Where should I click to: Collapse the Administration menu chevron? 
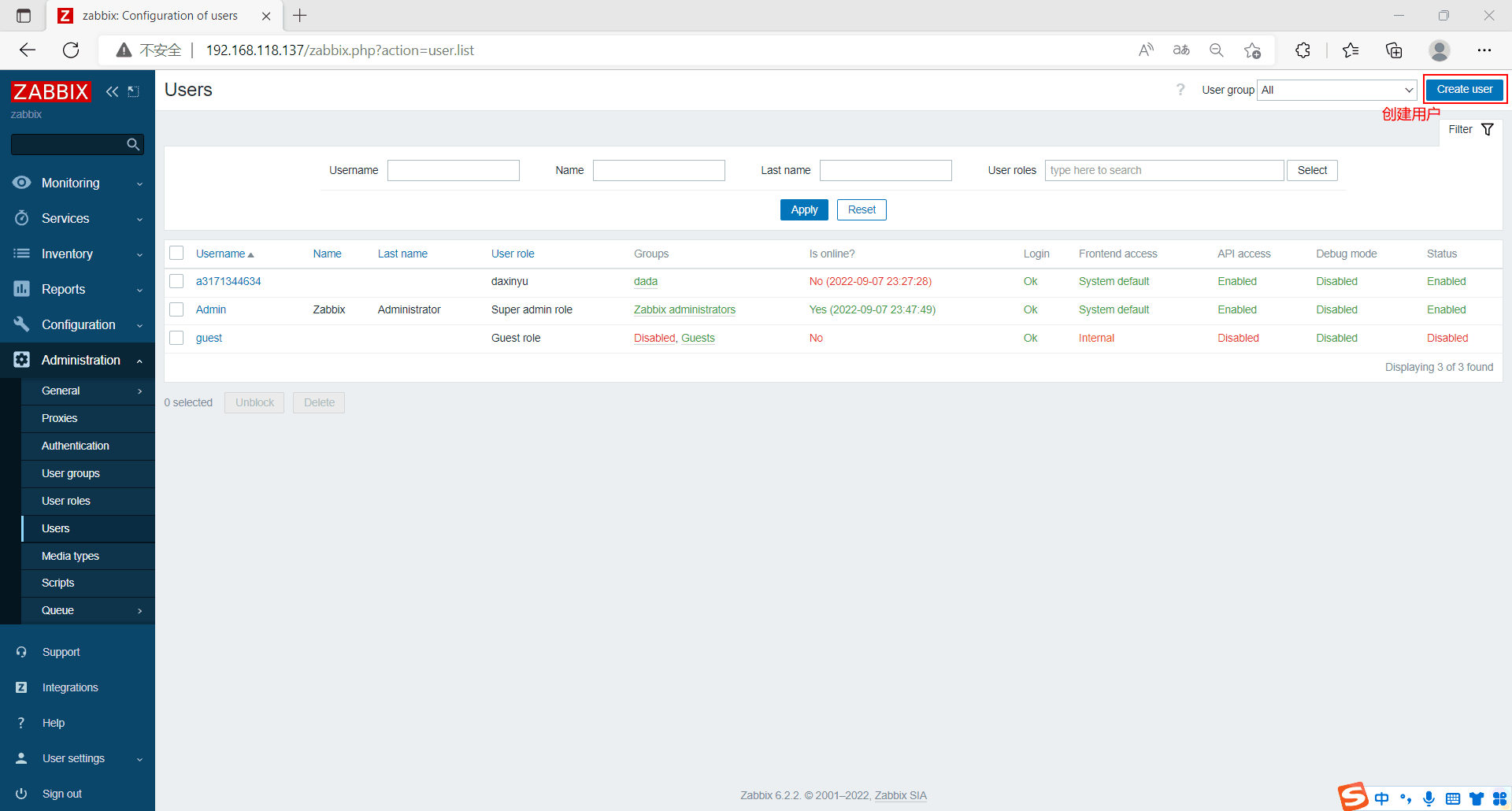click(x=139, y=361)
